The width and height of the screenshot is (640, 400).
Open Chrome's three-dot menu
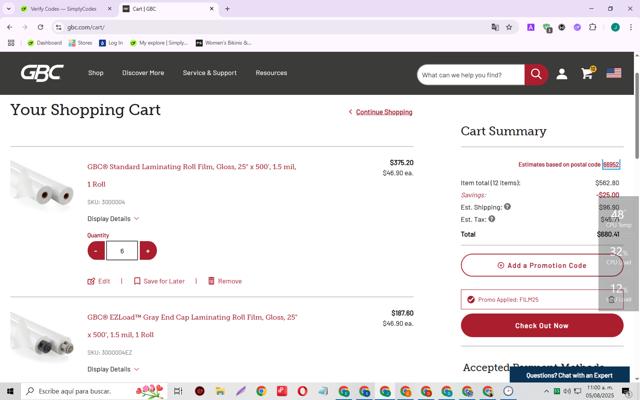pos(631,27)
